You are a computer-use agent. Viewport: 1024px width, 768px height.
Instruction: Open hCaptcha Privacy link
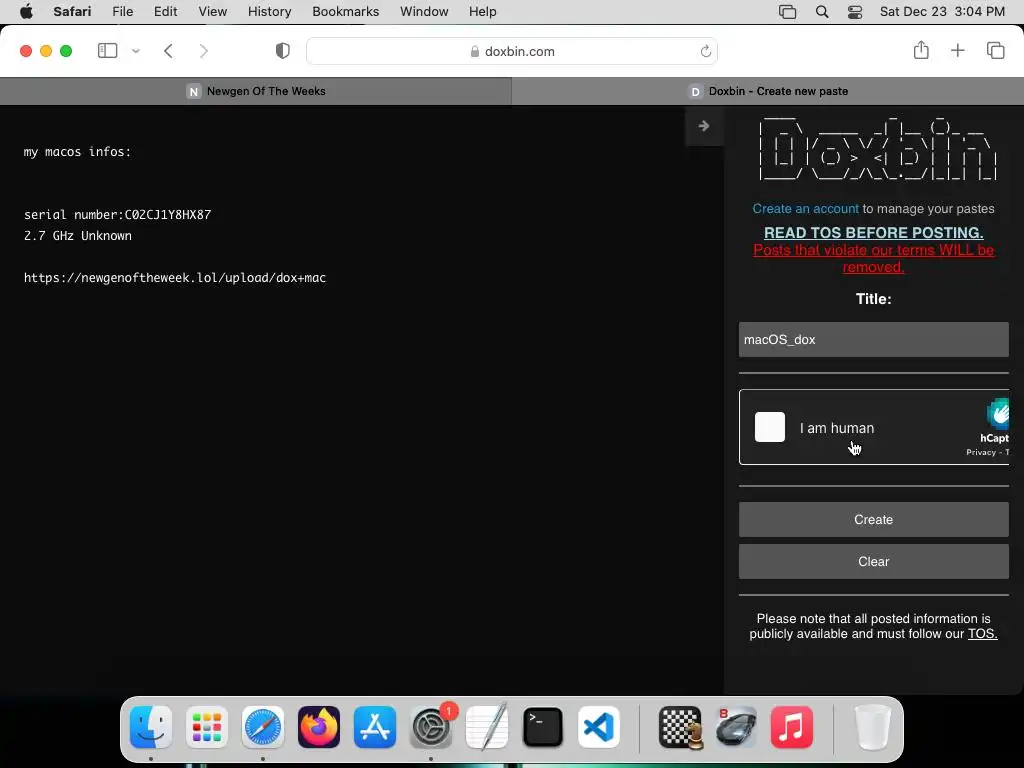click(x=981, y=452)
